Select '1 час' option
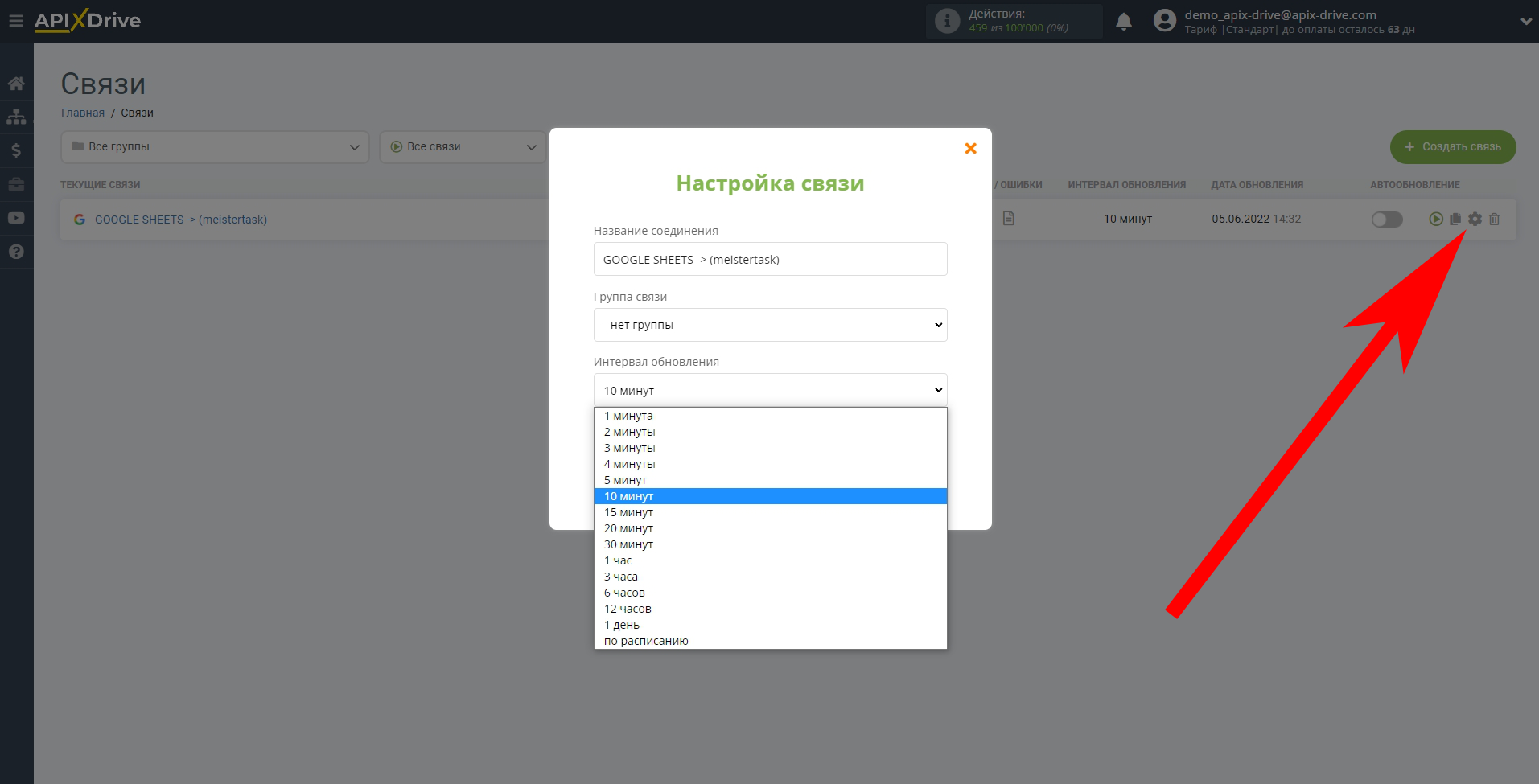 pyautogui.click(x=770, y=560)
